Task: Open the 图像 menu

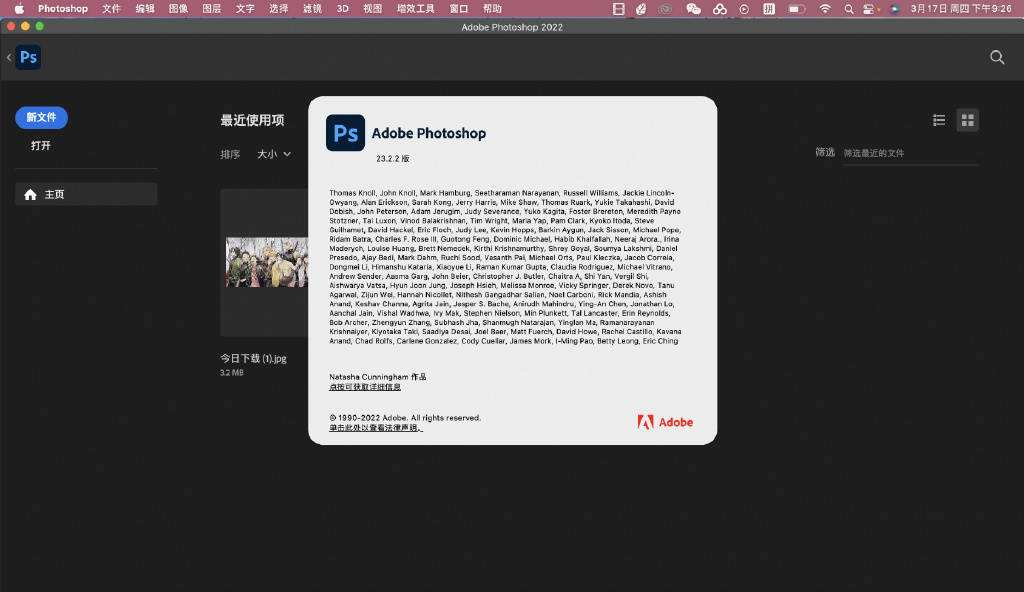Action: [x=178, y=8]
